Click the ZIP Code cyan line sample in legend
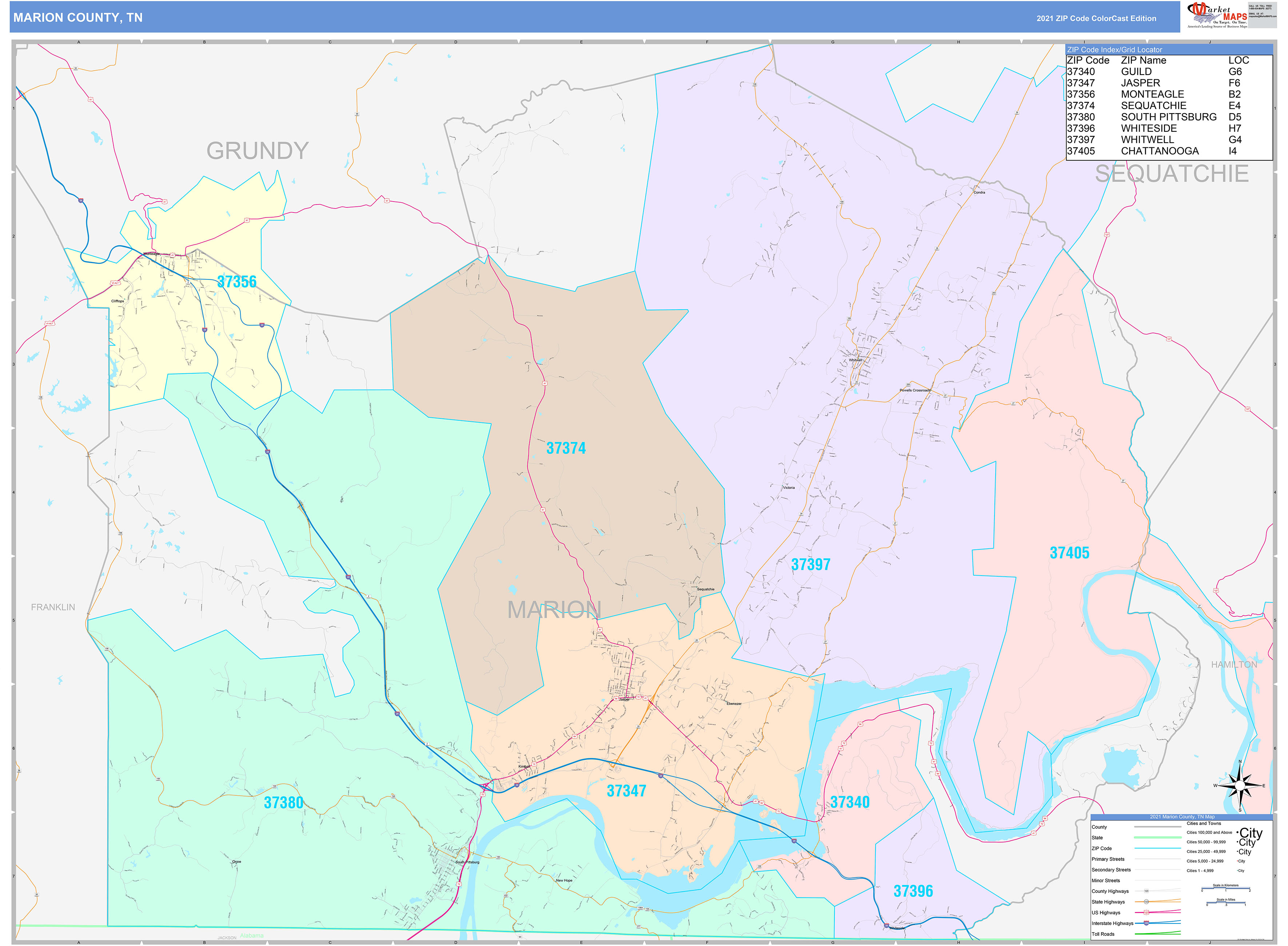This screenshot has height=946, width=1288. point(1157,848)
